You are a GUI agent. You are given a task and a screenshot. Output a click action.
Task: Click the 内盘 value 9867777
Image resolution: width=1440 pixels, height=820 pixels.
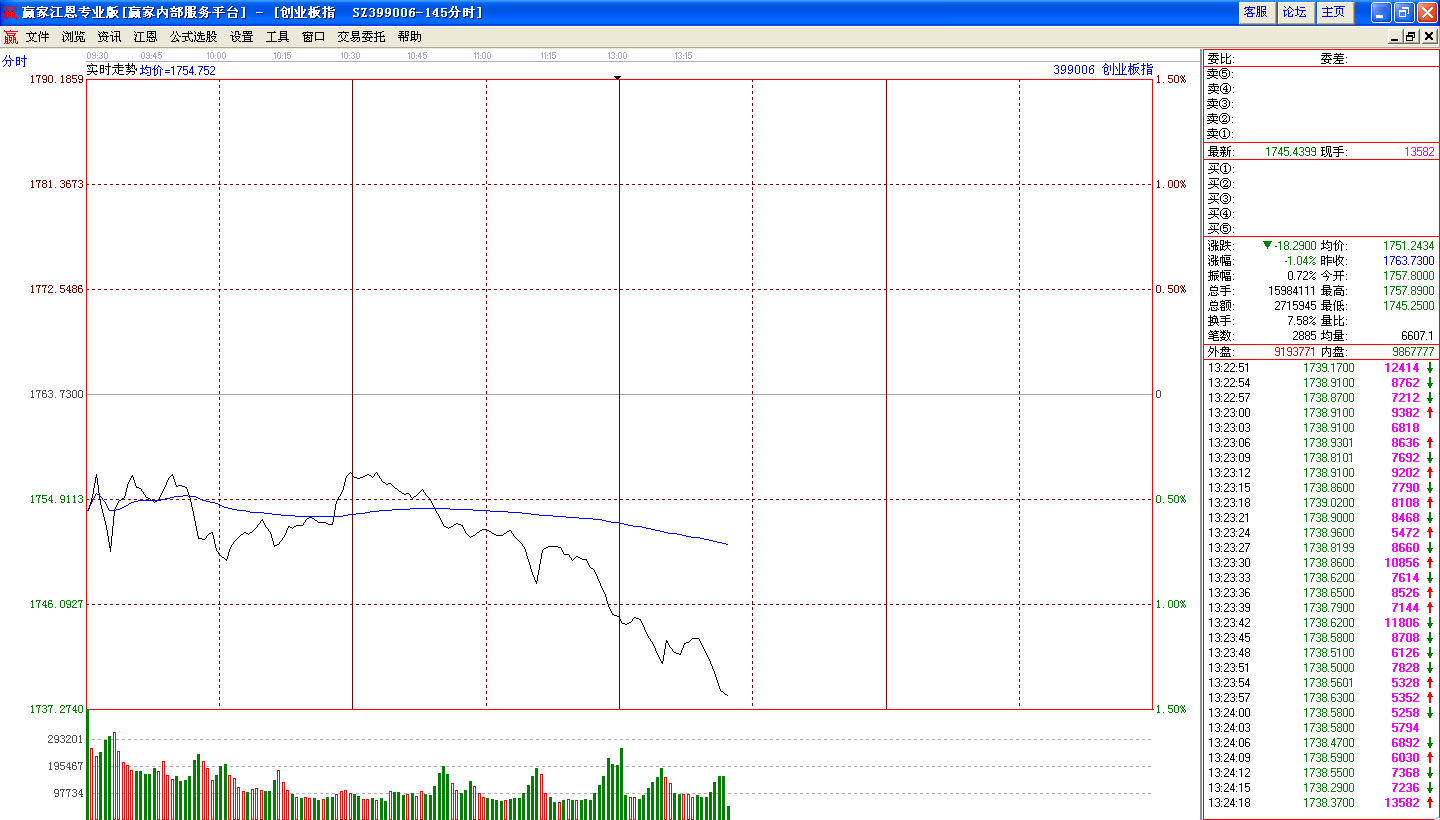coord(1413,352)
